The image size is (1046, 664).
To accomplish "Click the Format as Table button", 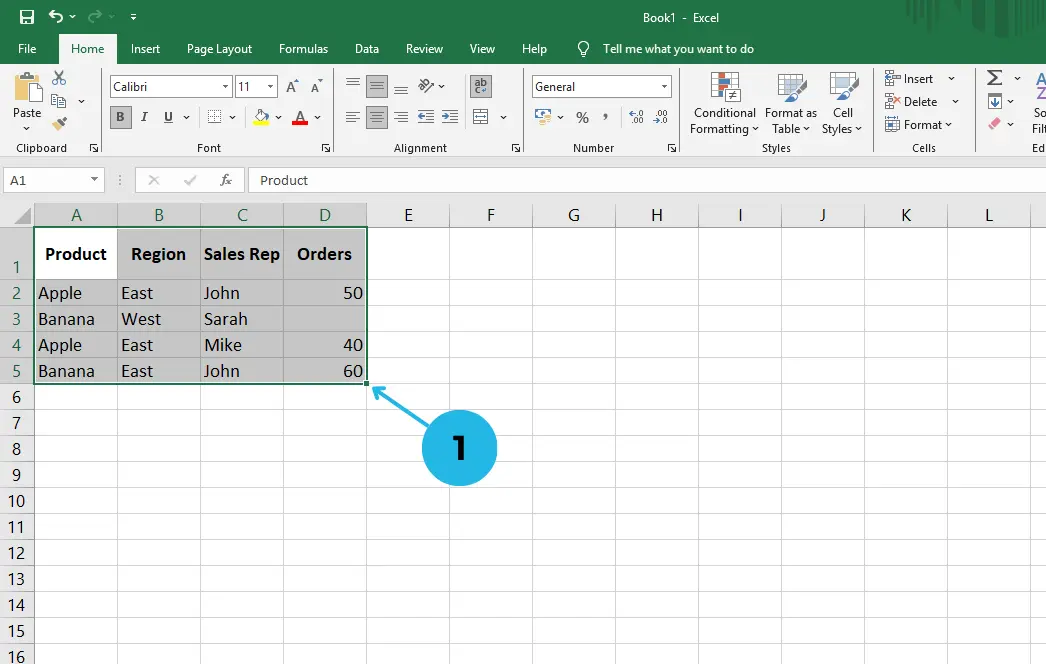I will pos(791,104).
